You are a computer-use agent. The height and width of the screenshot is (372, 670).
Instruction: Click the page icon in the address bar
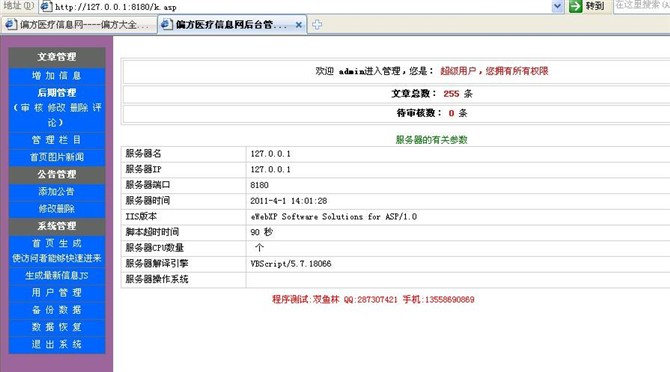coord(46,6)
